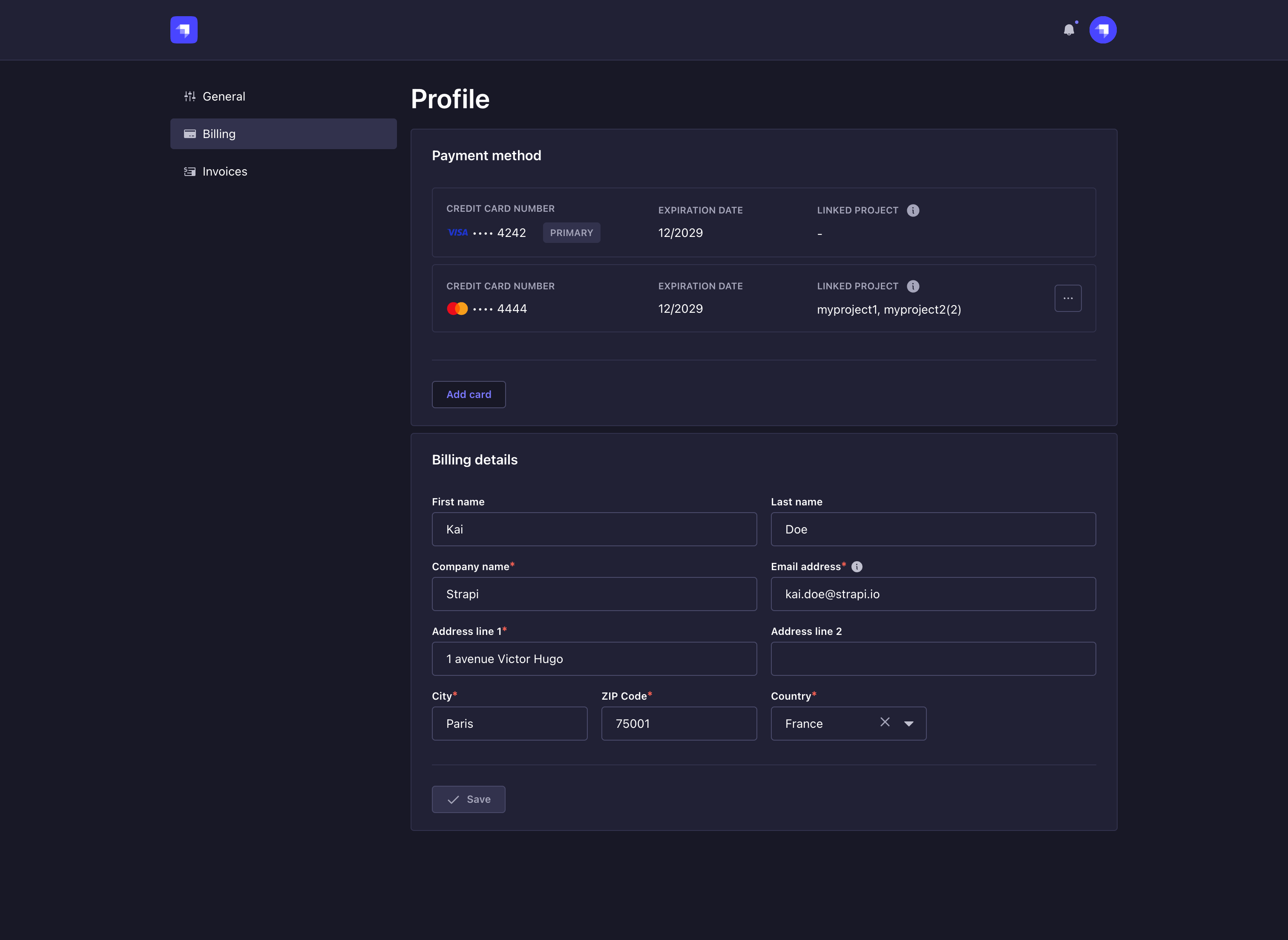Click the Visa logo on the 4242 card
The image size is (1288, 940).
(457, 232)
